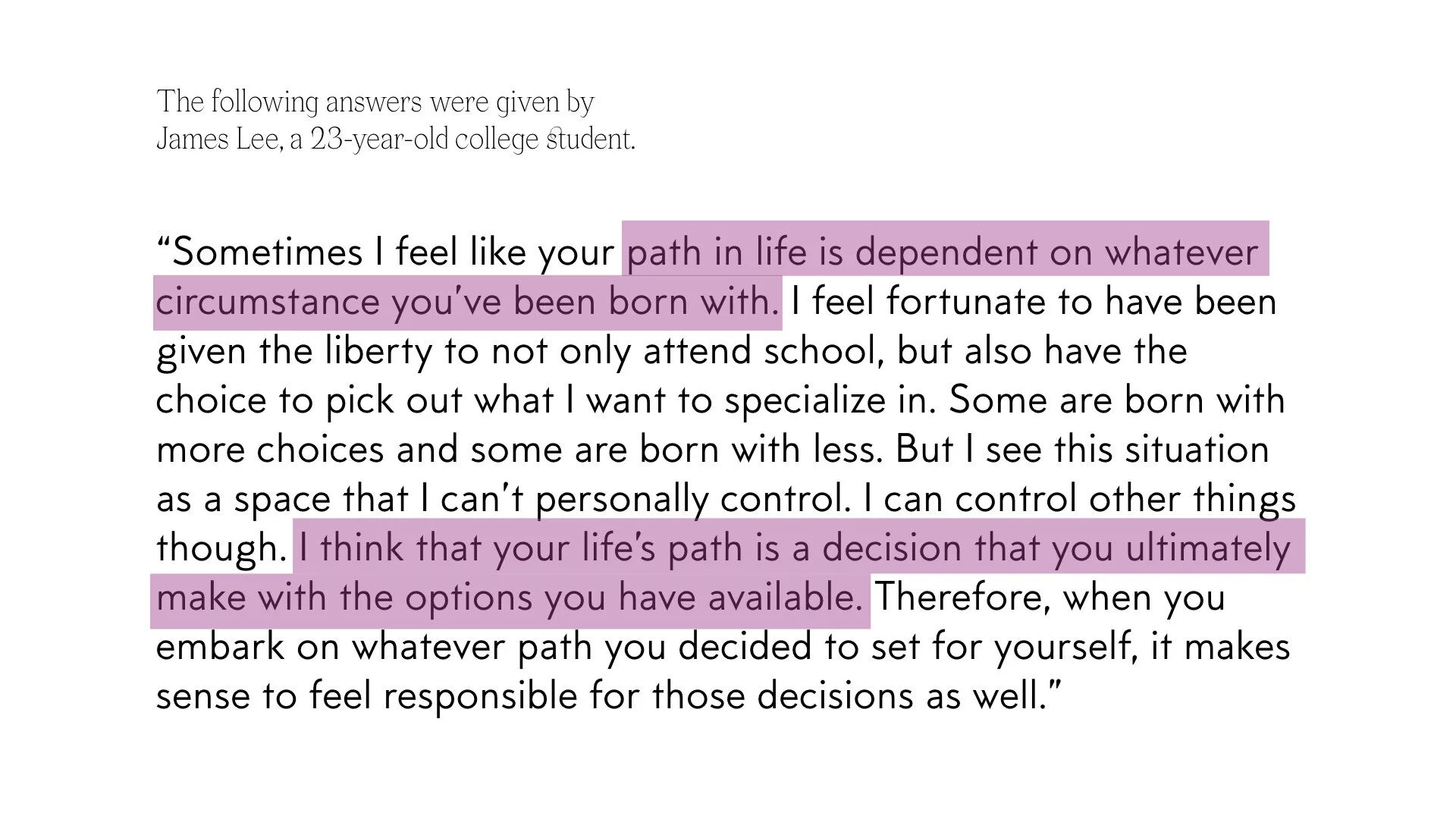Click the name "James Lee" in the caption
Screen dimensions: 1456x819
(x=219, y=140)
